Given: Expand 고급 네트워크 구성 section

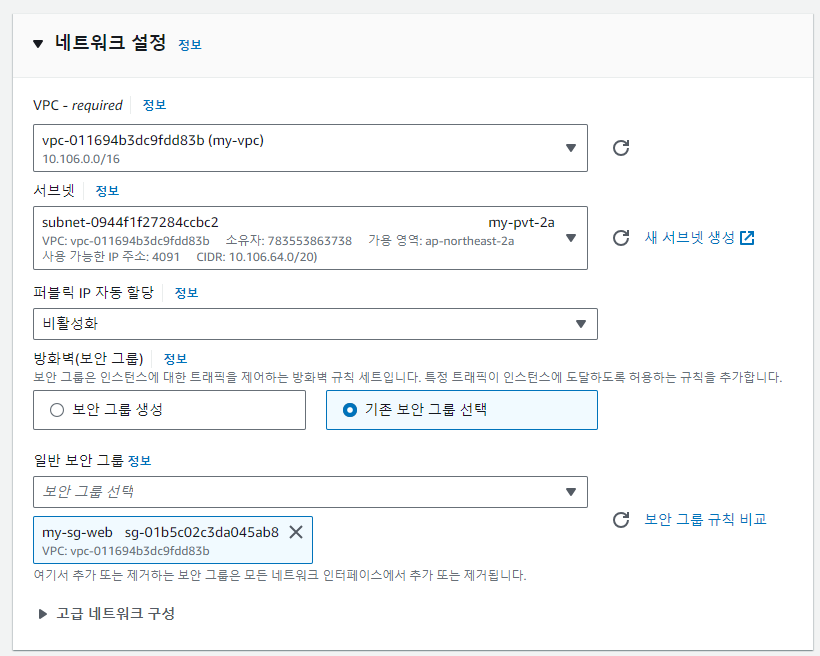Looking at the screenshot, I should pyautogui.click(x=107, y=614).
